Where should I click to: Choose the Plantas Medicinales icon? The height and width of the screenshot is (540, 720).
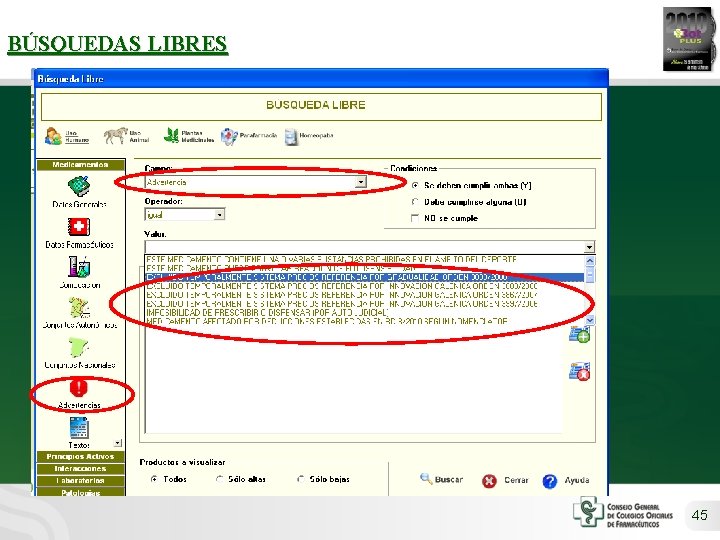(171, 136)
